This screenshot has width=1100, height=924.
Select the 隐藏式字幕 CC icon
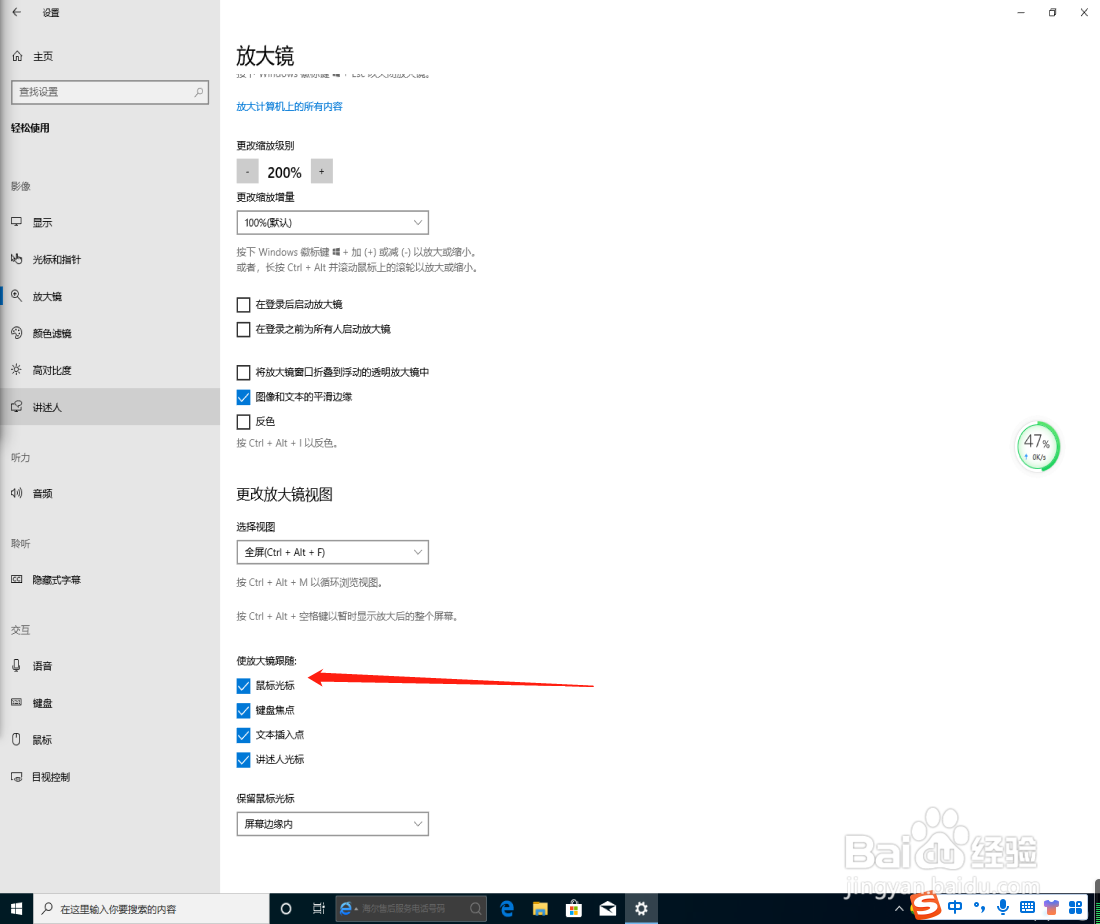point(17,579)
